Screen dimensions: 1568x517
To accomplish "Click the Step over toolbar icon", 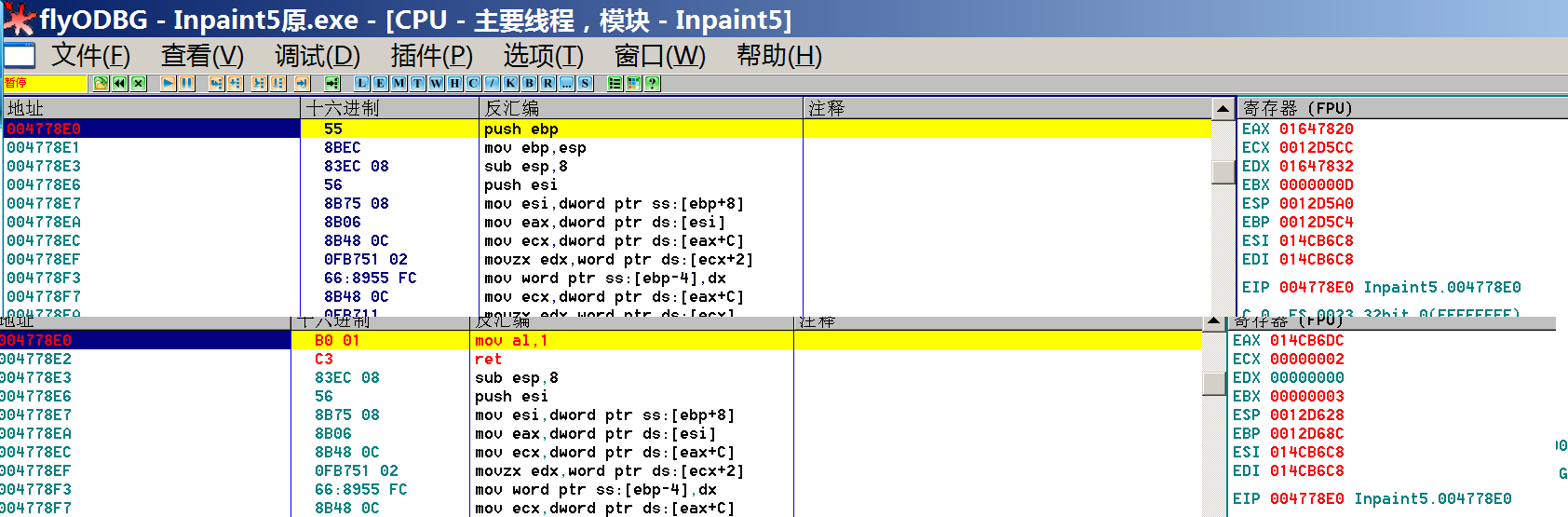I will click(235, 83).
